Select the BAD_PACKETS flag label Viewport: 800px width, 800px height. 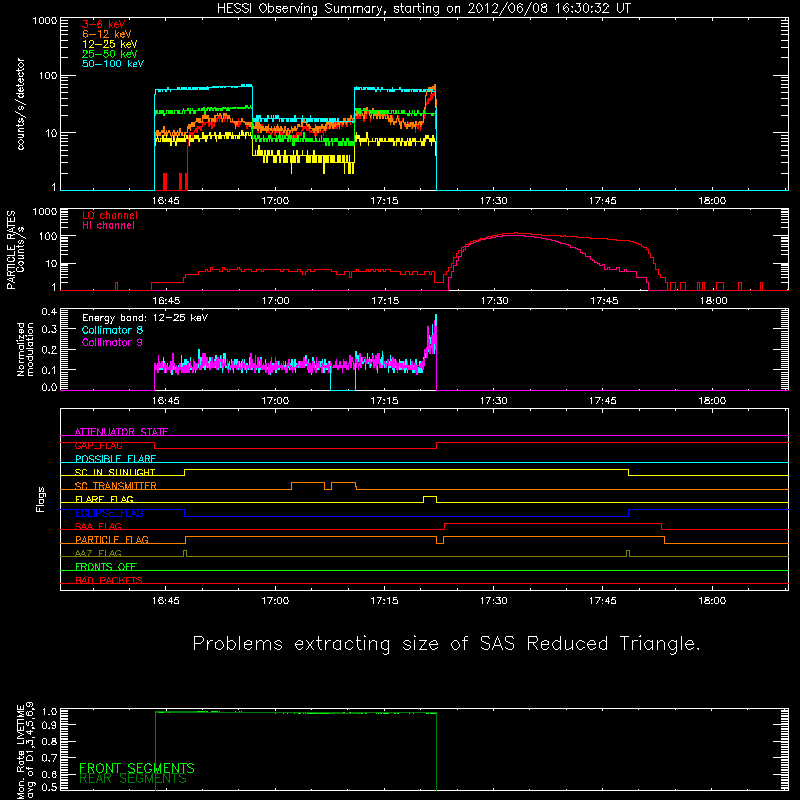pyautogui.click(x=109, y=580)
